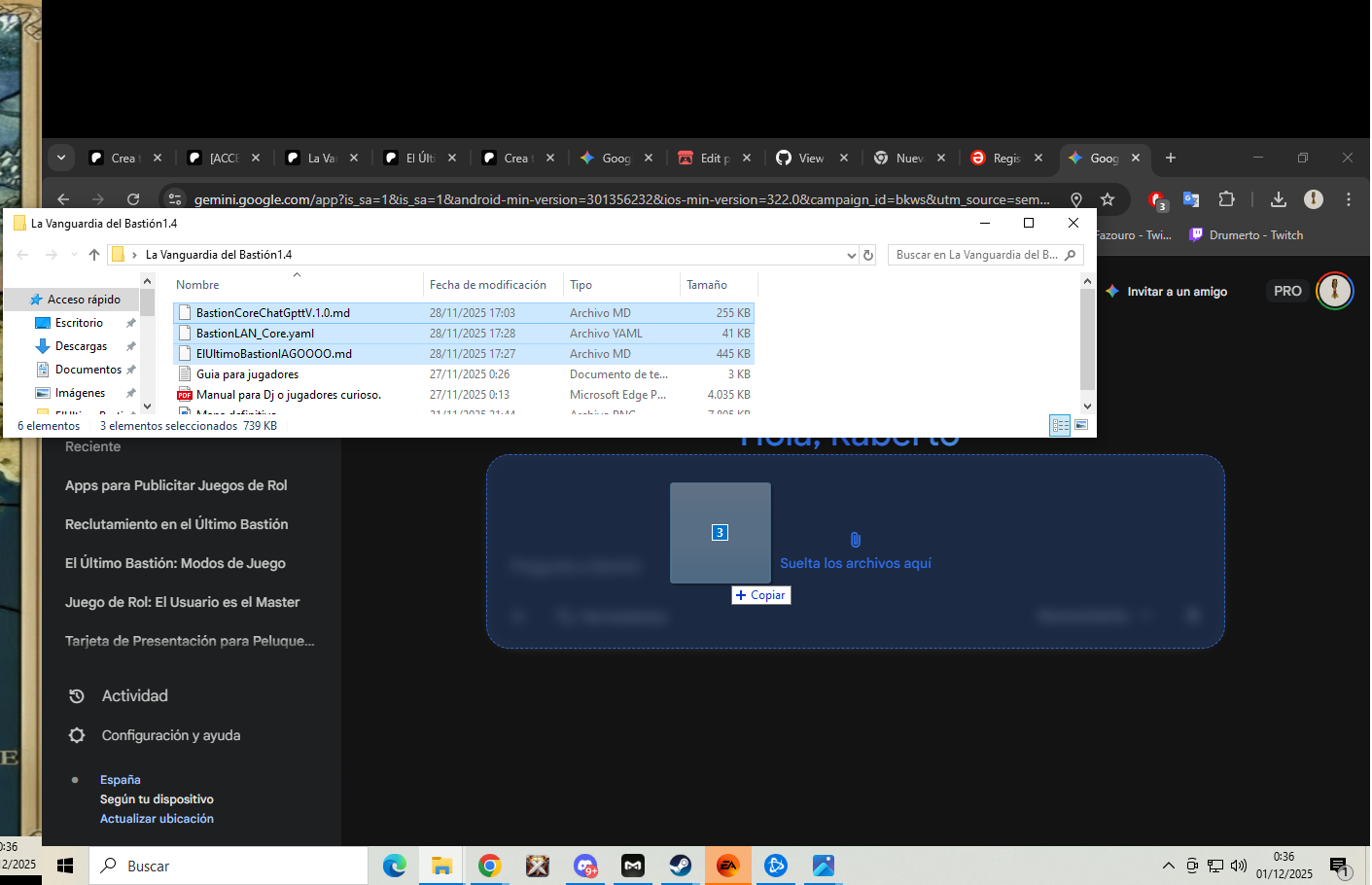1372x885 pixels.
Task: Switch to the La Va tab
Action: click(x=322, y=158)
